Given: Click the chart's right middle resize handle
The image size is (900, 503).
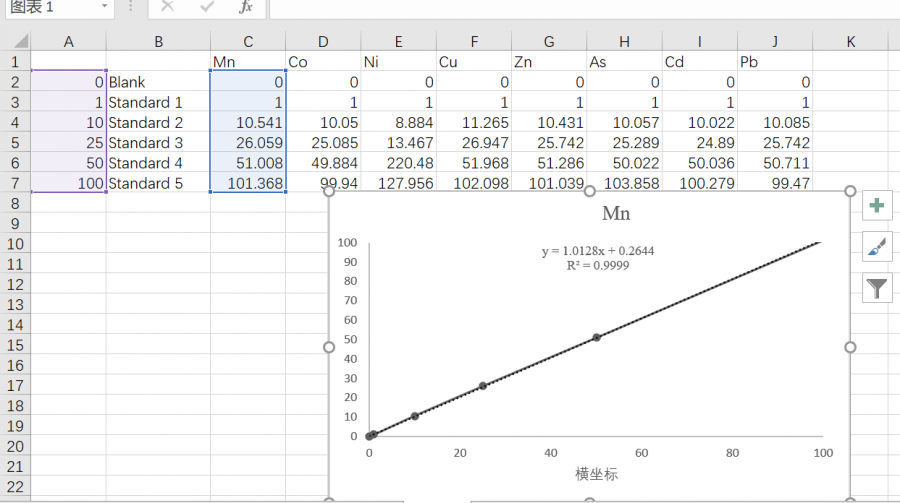Looking at the screenshot, I should [x=850, y=347].
